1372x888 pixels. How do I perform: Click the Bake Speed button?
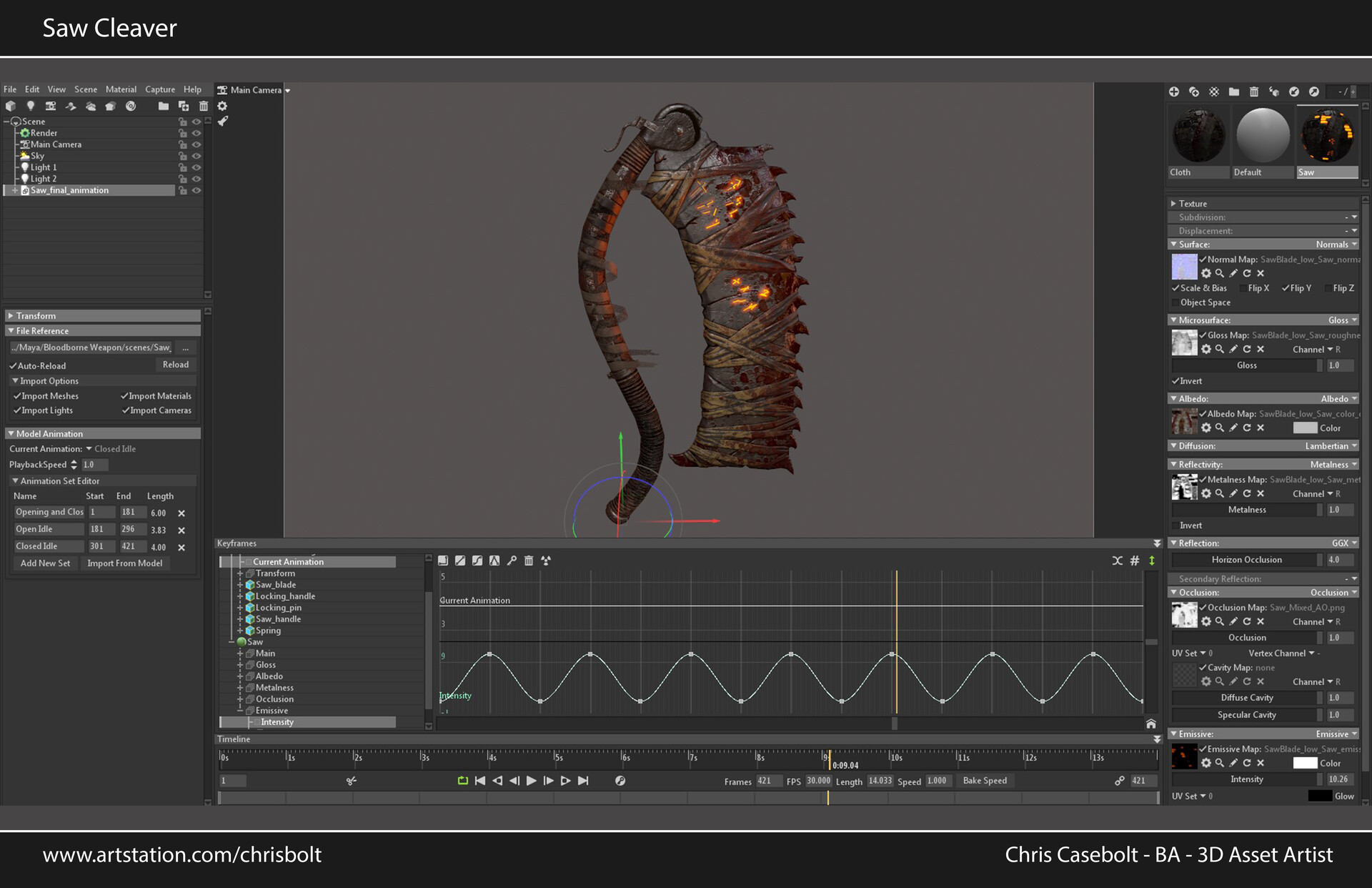pos(985,781)
